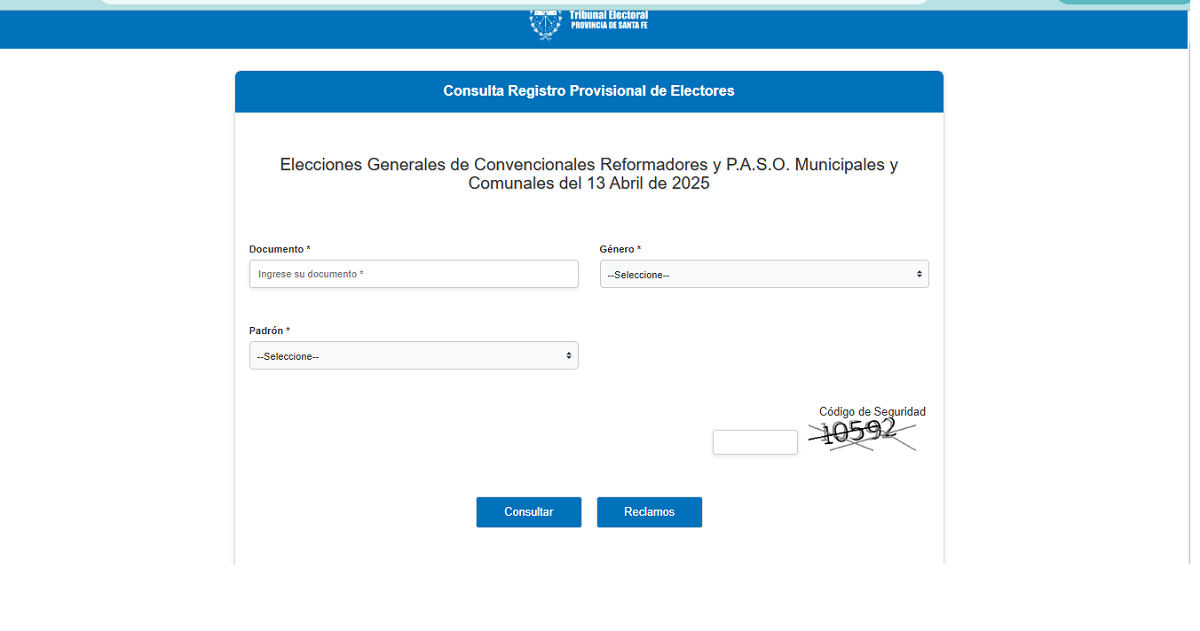Click the captcha image showing 10592
The image size is (1200, 631).
tap(861, 435)
